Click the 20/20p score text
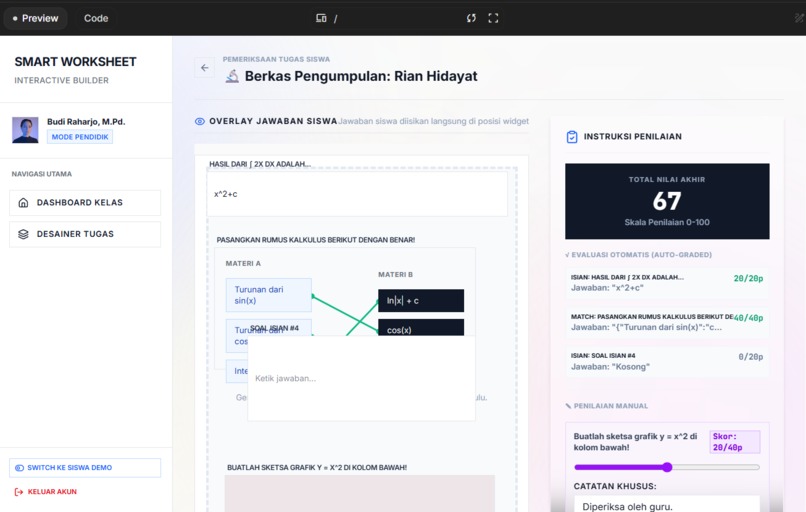Image resolution: width=806 pixels, height=512 pixels. coord(748,278)
